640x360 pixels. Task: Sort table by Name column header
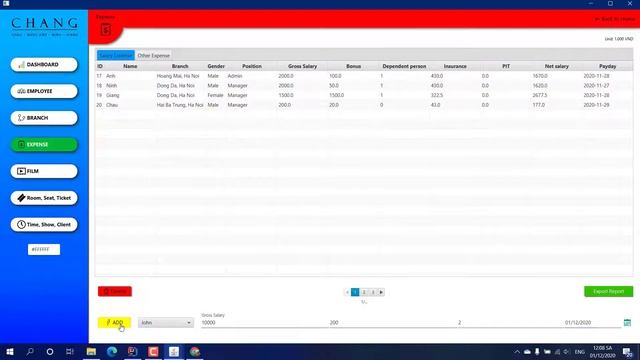point(130,66)
